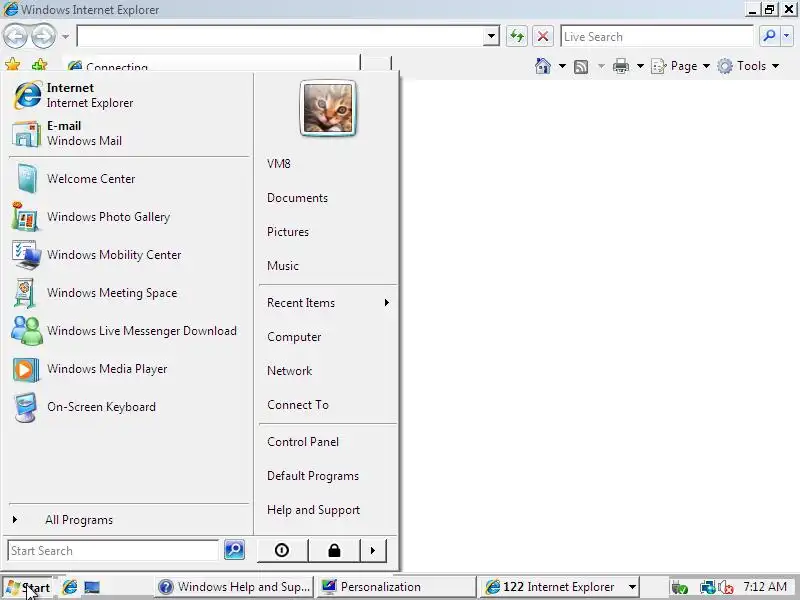Open Network from Start menu
This screenshot has height=600, width=800.
pyautogui.click(x=327, y=371)
